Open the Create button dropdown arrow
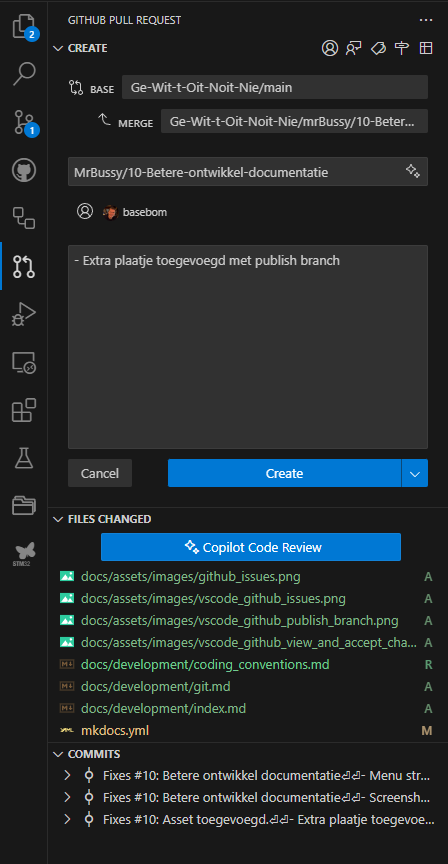Screen dimensions: 448x864 [x=415, y=473]
